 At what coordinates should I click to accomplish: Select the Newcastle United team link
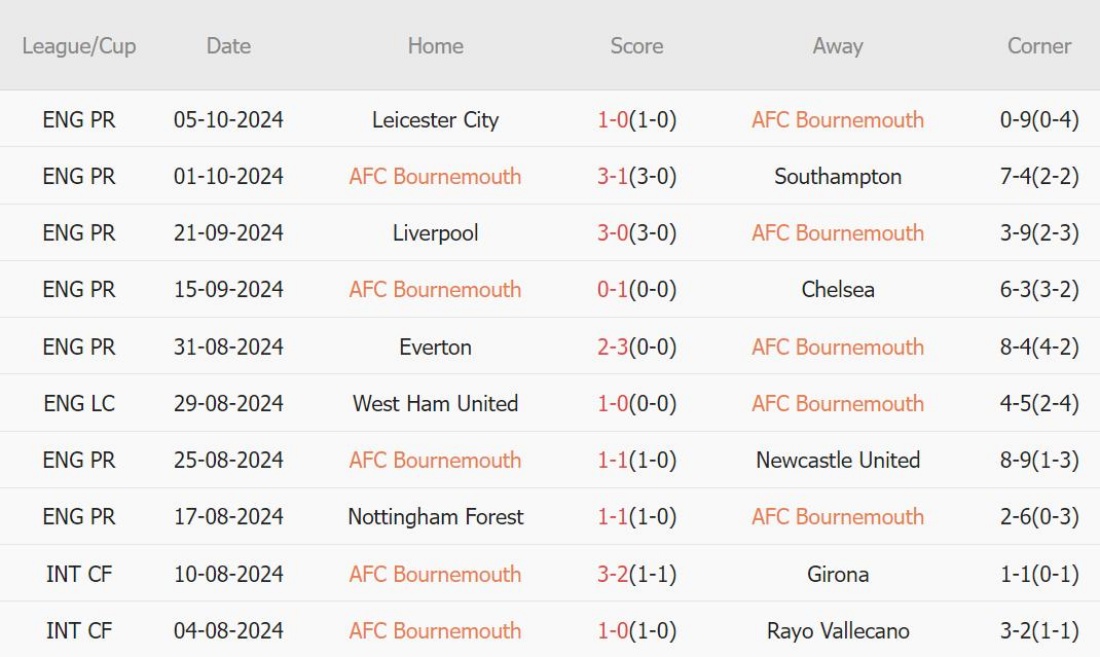[837, 461]
